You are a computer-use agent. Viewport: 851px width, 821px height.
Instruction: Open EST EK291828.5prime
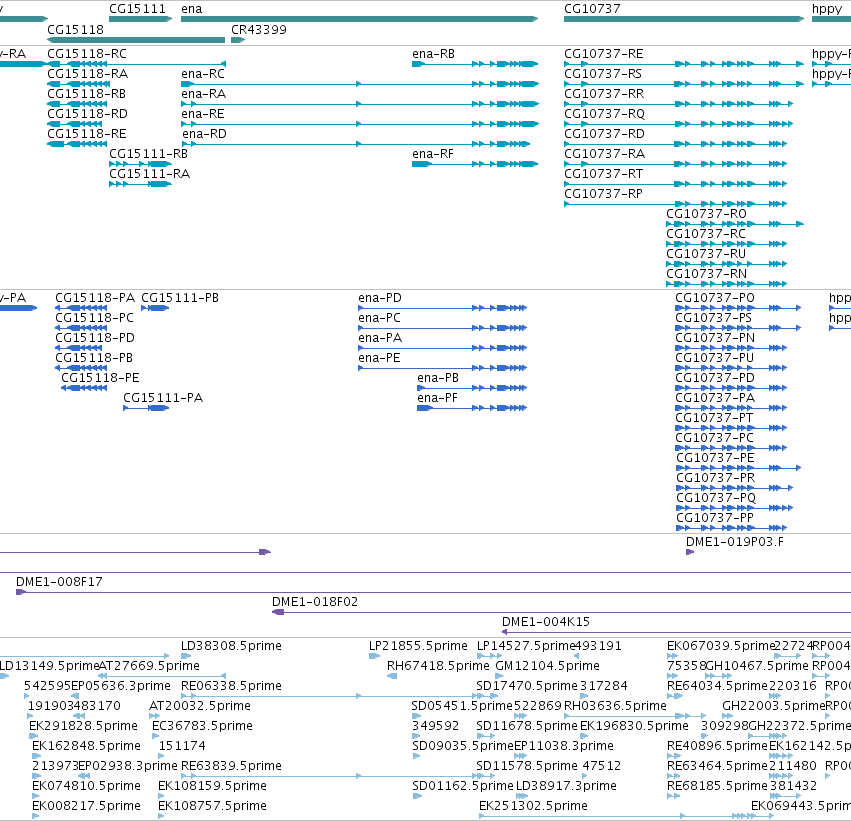point(84,725)
